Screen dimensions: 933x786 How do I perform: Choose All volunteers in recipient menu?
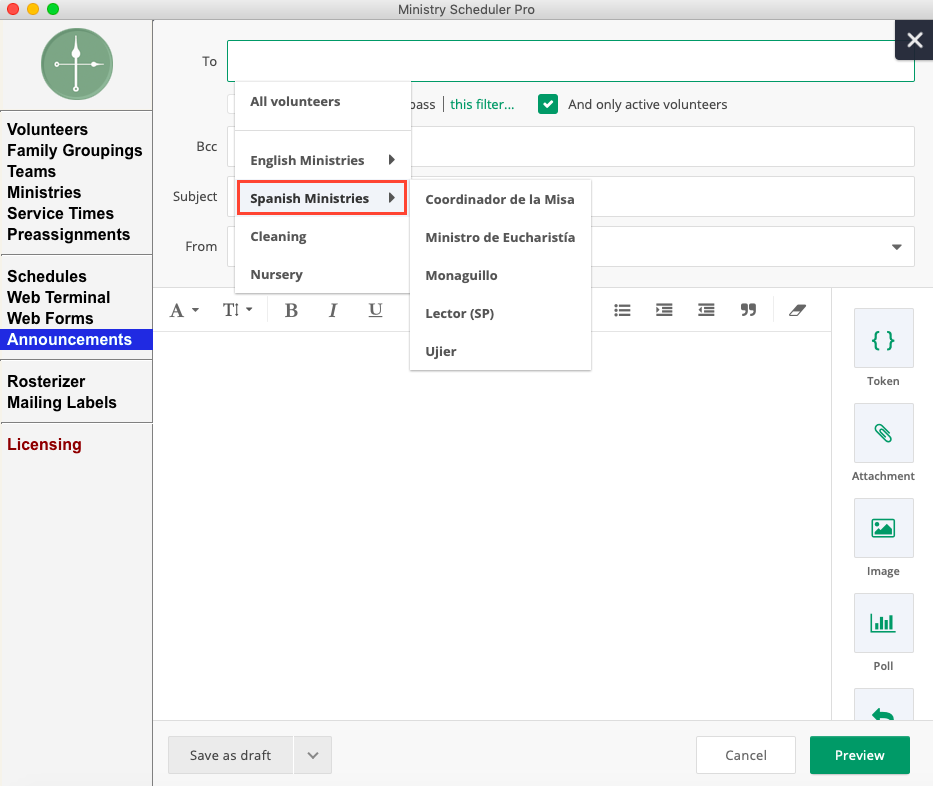295,101
